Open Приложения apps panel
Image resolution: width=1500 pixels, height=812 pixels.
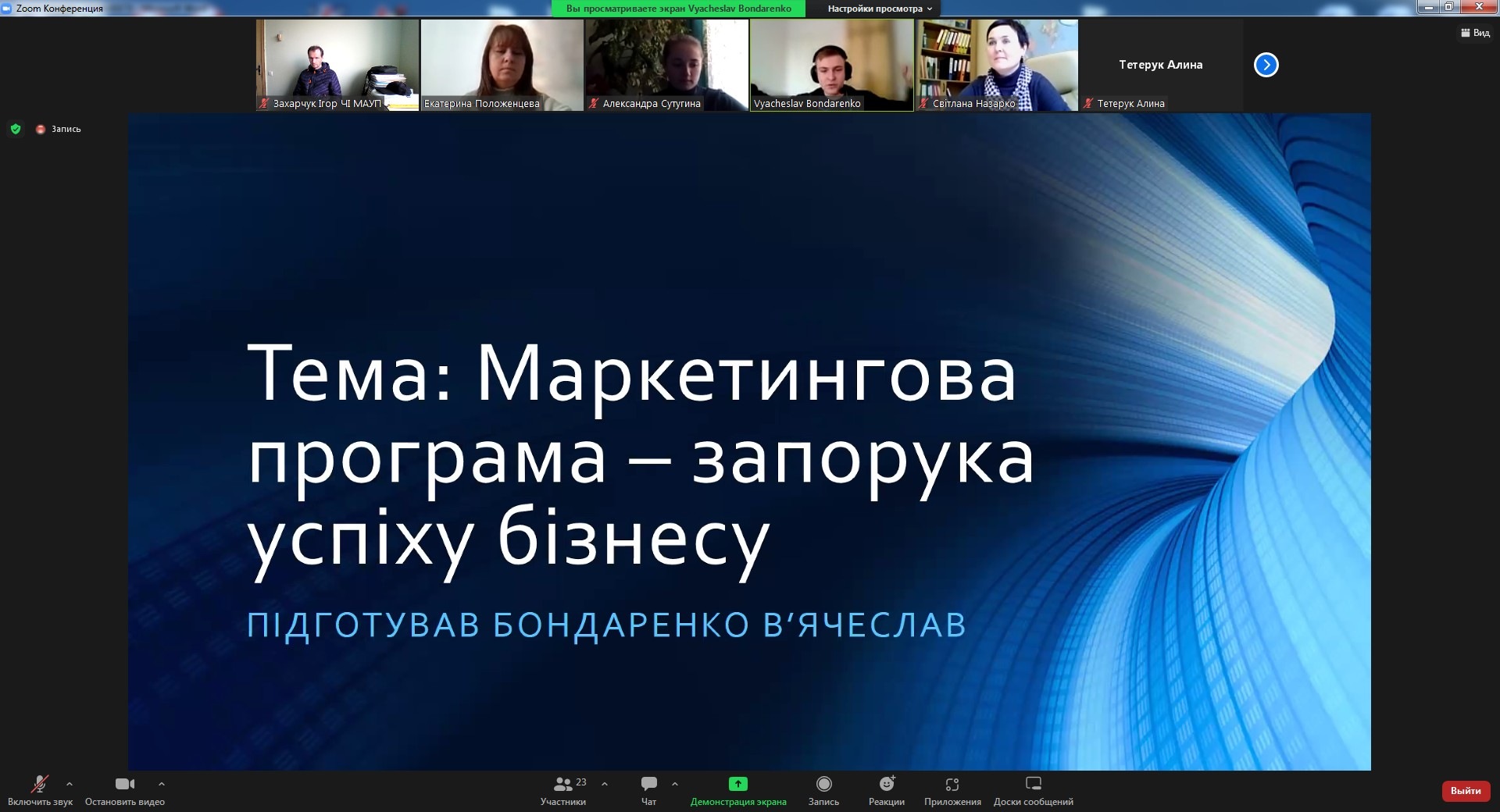pyautogui.click(x=952, y=790)
